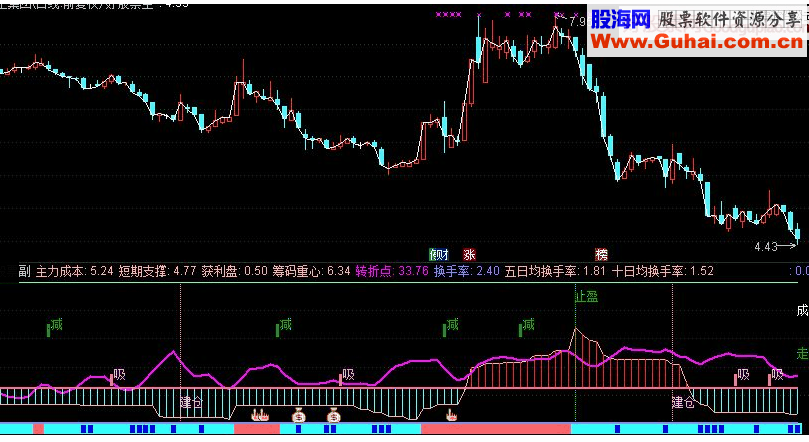This screenshot has width=809, height=442.
Task: Select the first 减 reduce marker
Action: click(x=55, y=325)
